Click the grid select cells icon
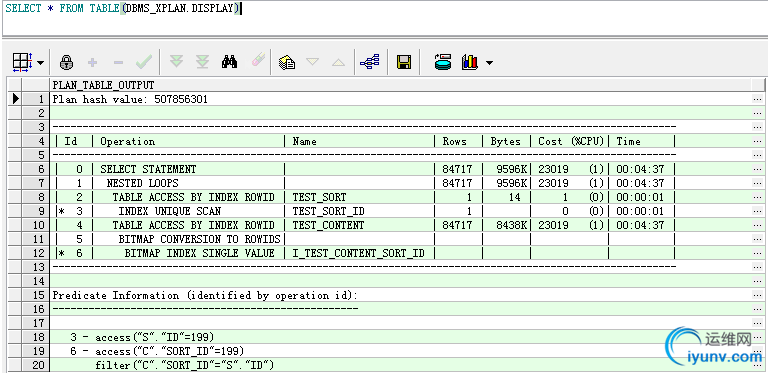 [22, 62]
